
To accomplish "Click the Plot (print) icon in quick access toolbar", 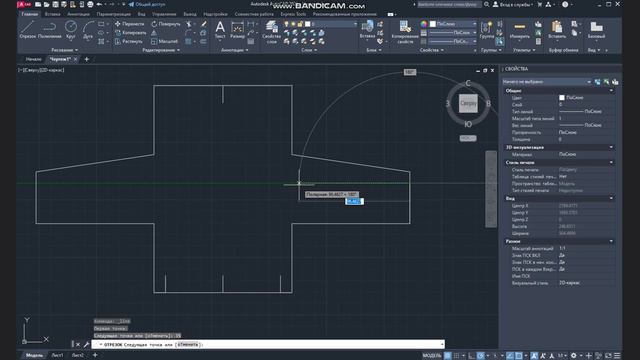I will (90, 4).
